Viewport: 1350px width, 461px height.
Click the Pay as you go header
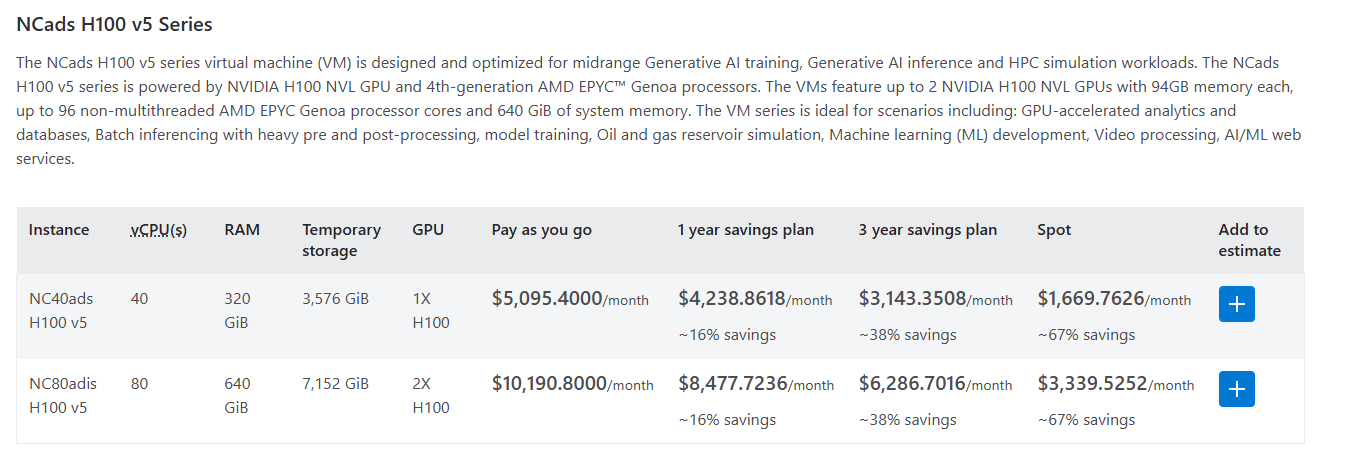541,230
